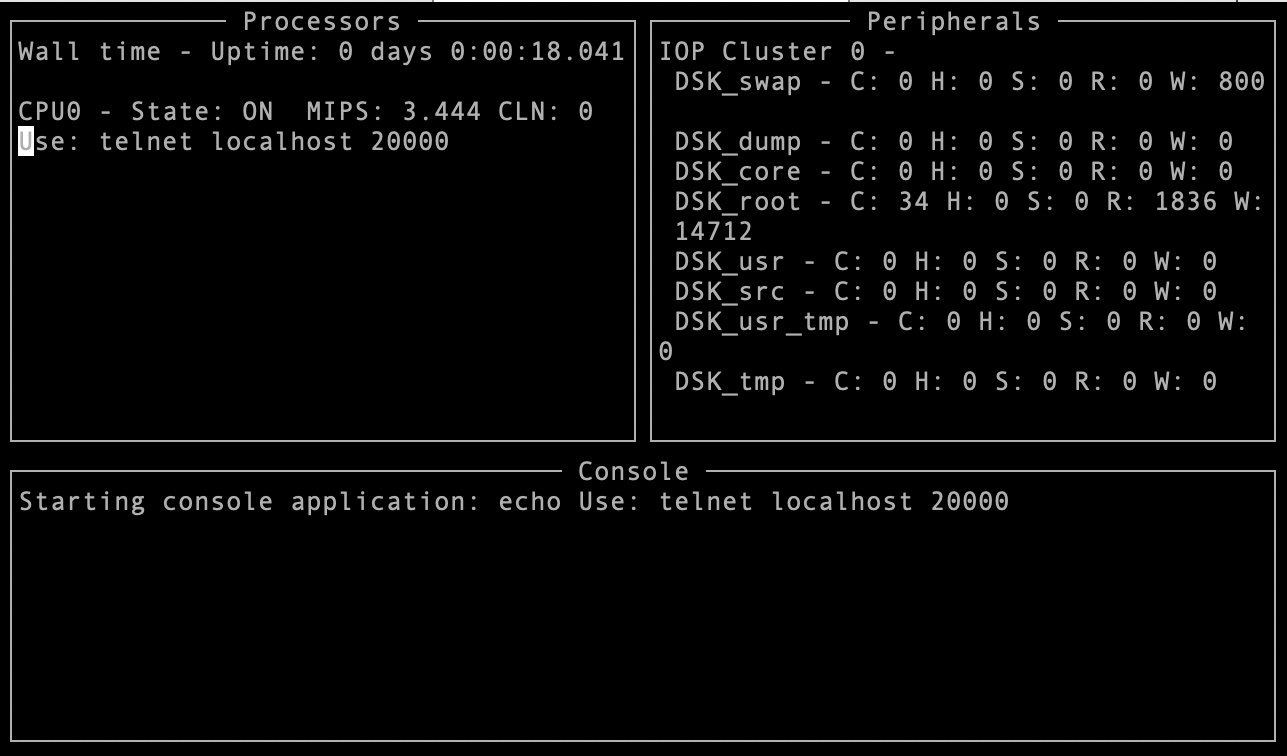Image resolution: width=1287 pixels, height=756 pixels.
Task: Click the Processors panel title
Action: pyautogui.click(x=322, y=21)
